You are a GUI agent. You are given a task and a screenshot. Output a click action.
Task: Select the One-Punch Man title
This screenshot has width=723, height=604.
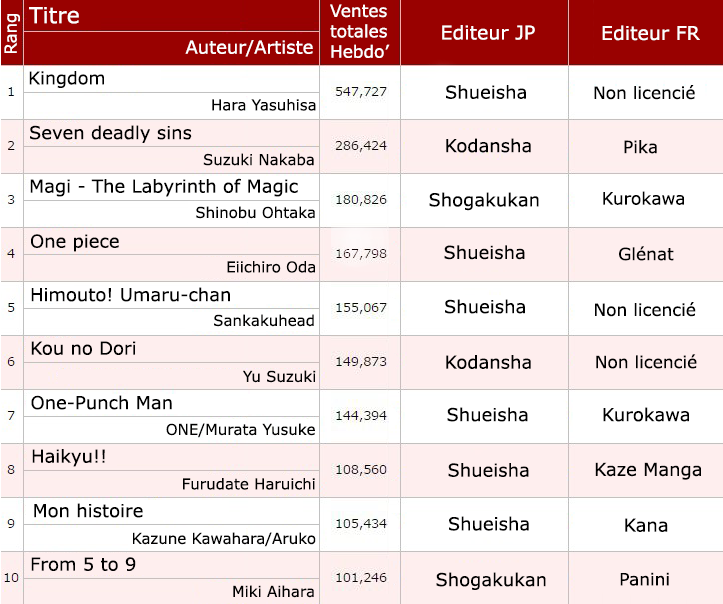[101, 403]
